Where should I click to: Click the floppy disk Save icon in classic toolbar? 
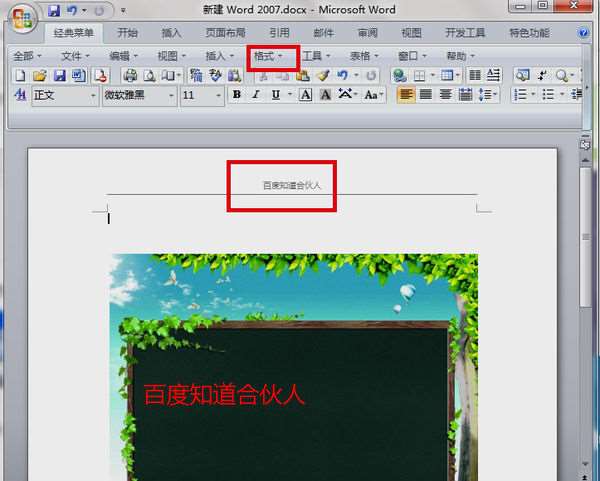tap(59, 75)
